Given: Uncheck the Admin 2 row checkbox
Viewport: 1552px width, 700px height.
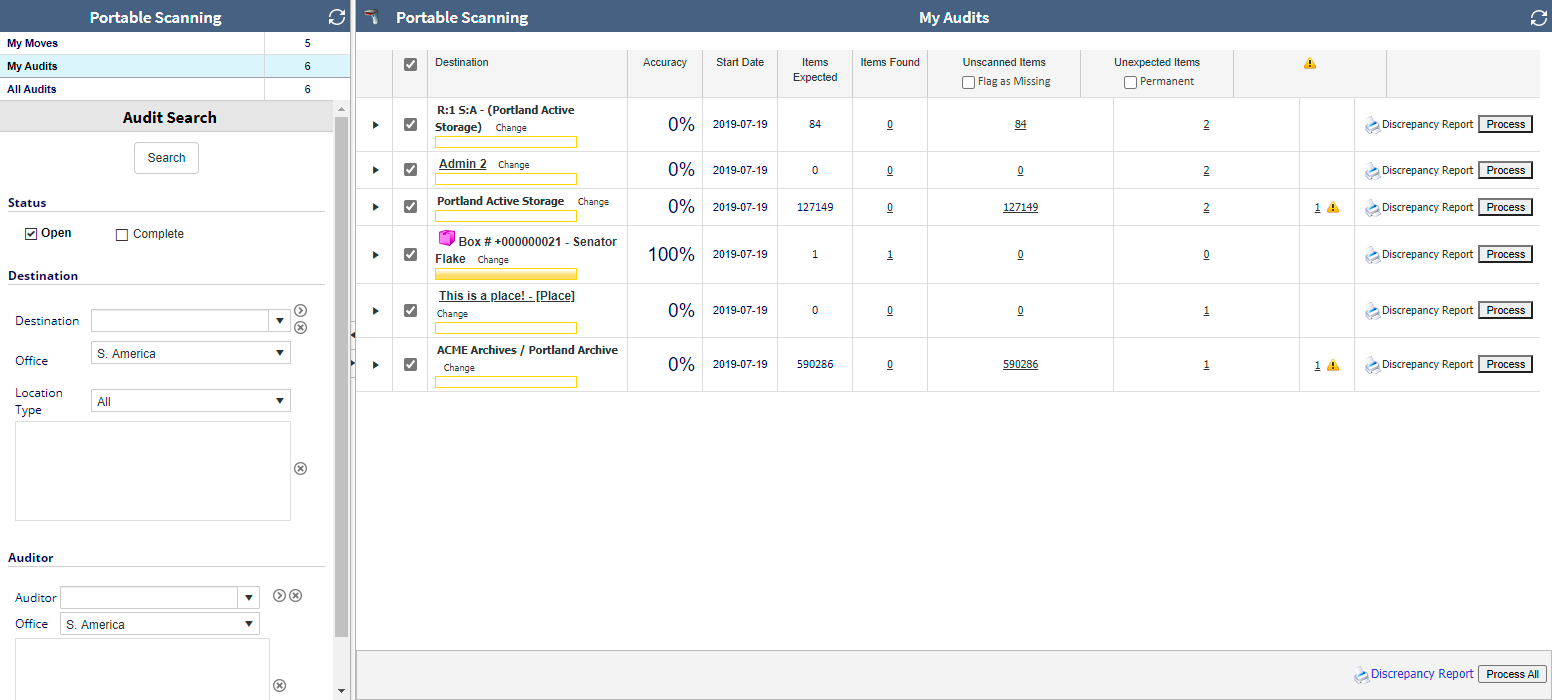Looking at the screenshot, I should click(410, 170).
